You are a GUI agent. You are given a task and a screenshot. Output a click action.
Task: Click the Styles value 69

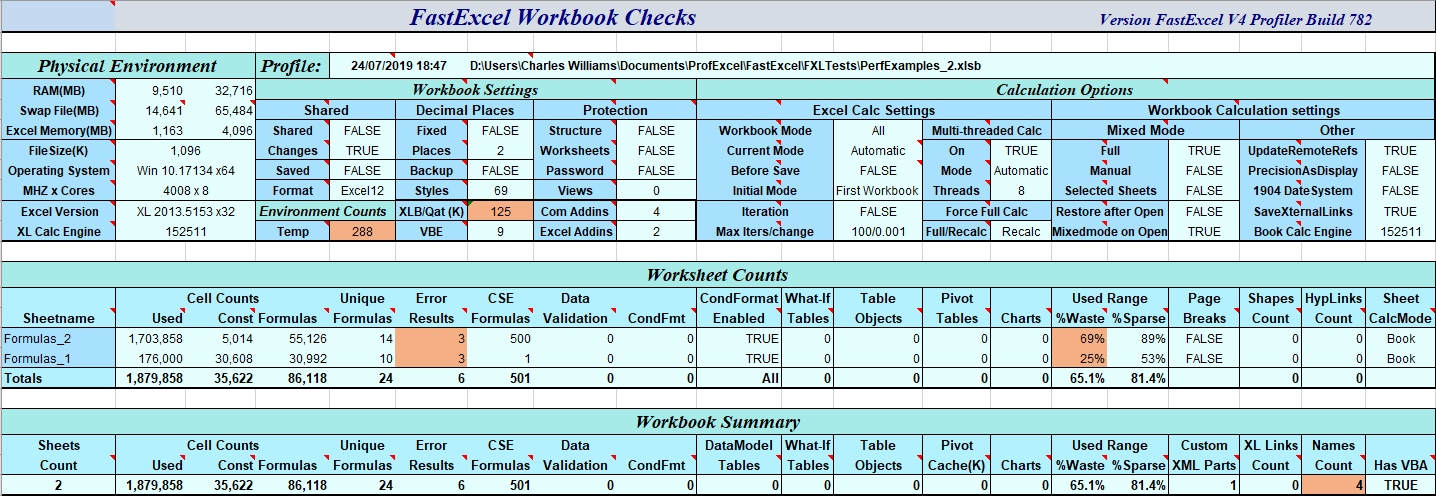[x=500, y=190]
